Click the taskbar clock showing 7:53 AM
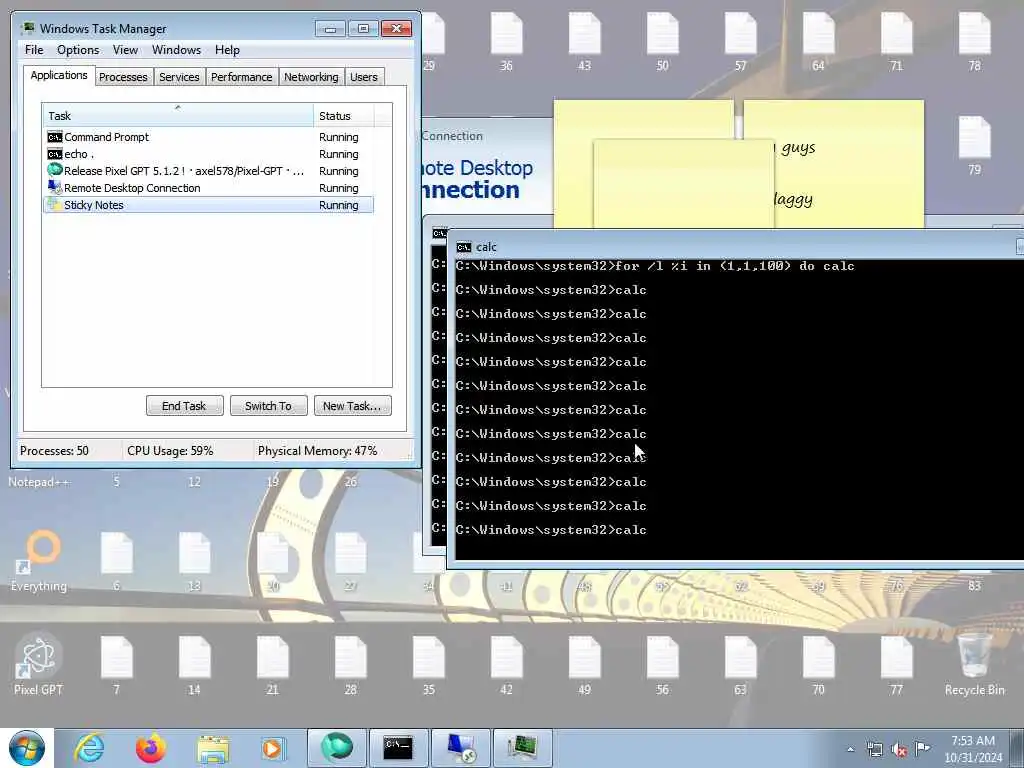 point(973,749)
